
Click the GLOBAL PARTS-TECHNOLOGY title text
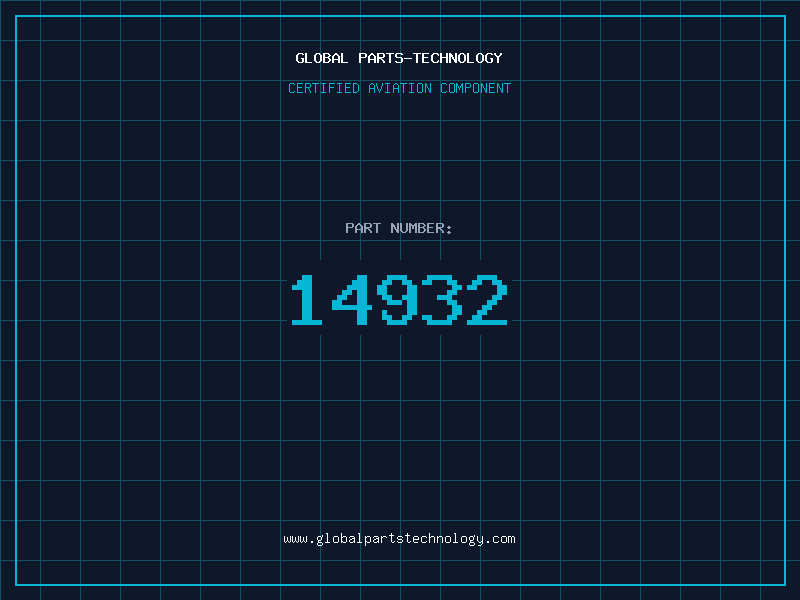click(x=399, y=58)
